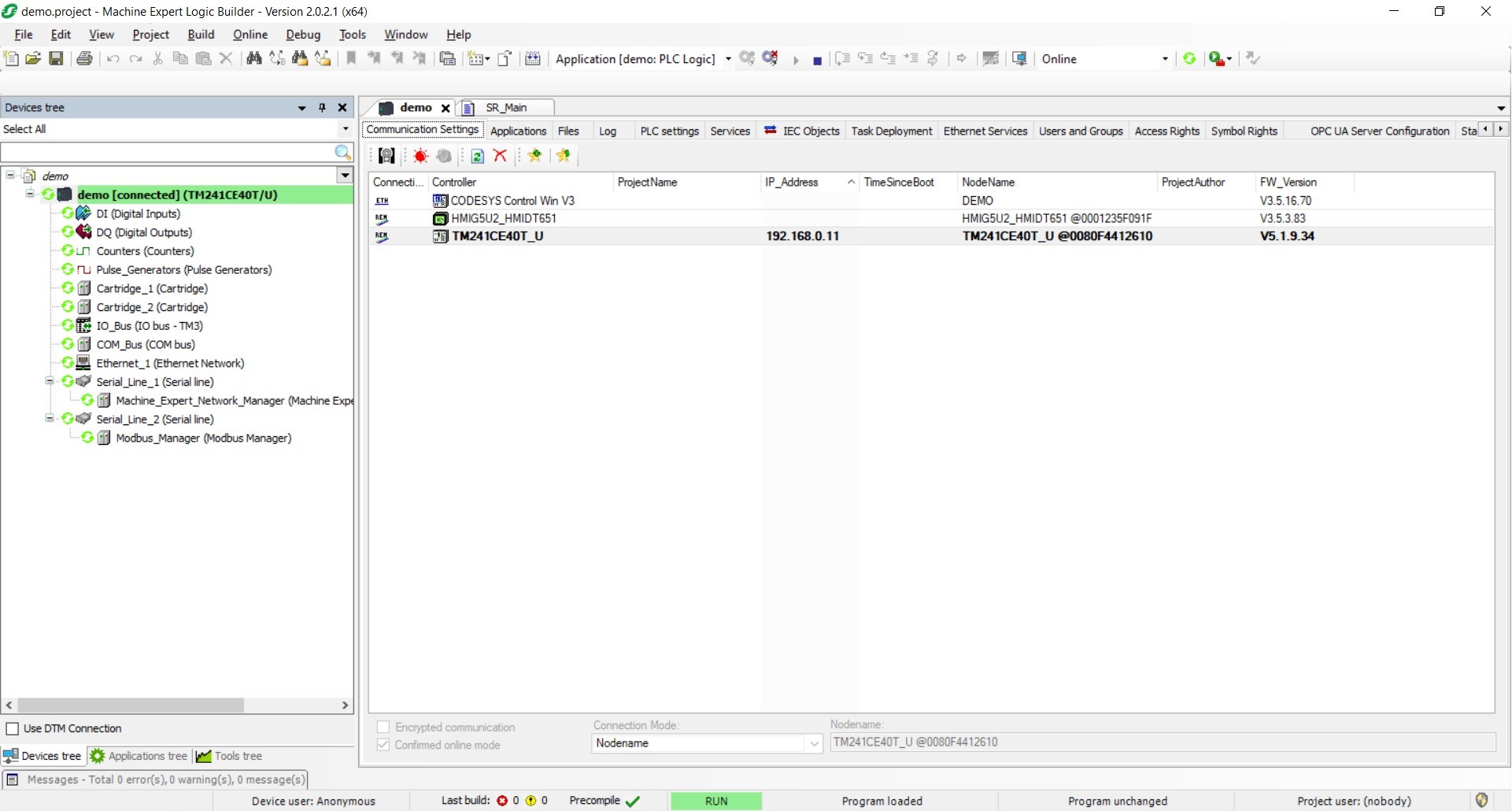Image resolution: width=1512 pixels, height=811 pixels.
Task: Click the right scroll arrow of the settings tabs
Action: click(1501, 129)
